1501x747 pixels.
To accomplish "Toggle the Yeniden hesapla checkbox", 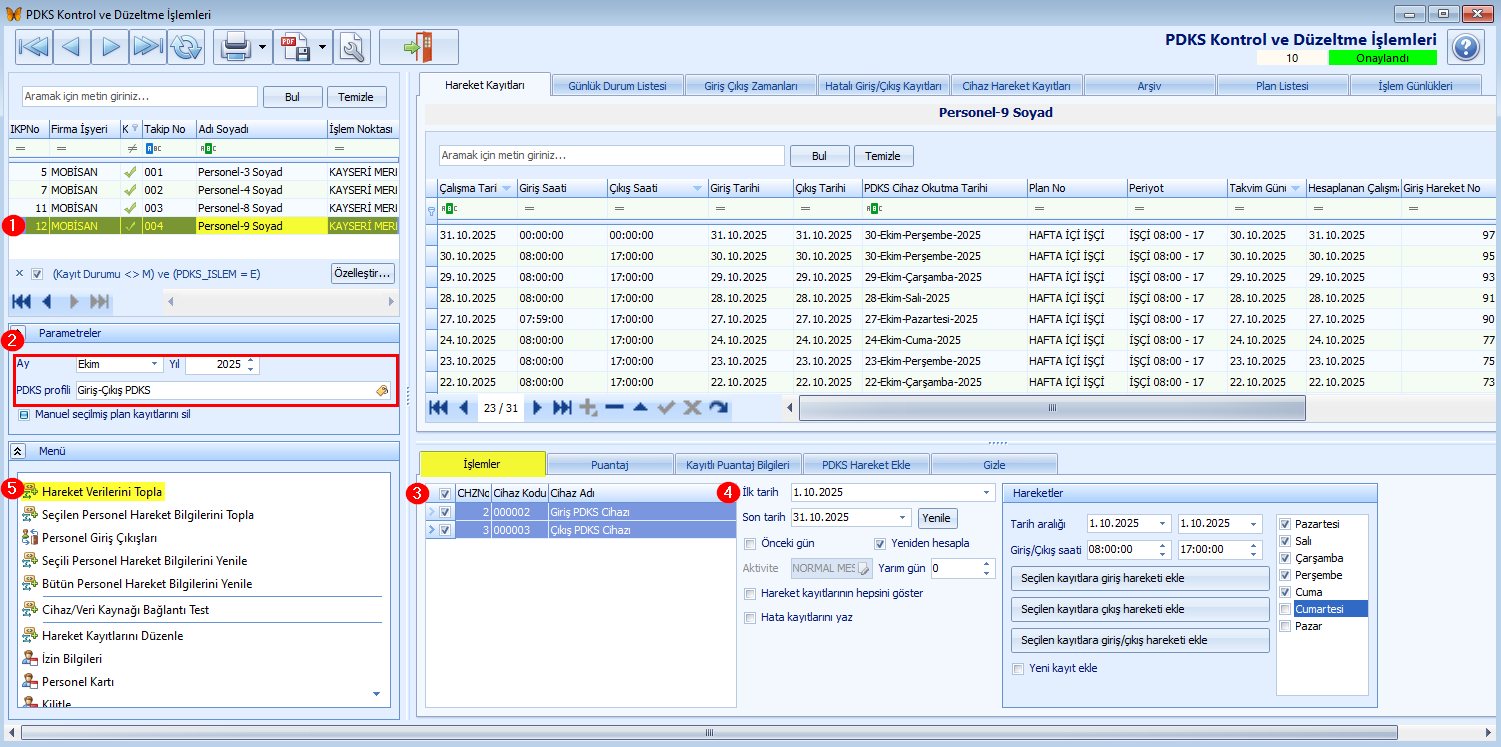I will (x=881, y=544).
